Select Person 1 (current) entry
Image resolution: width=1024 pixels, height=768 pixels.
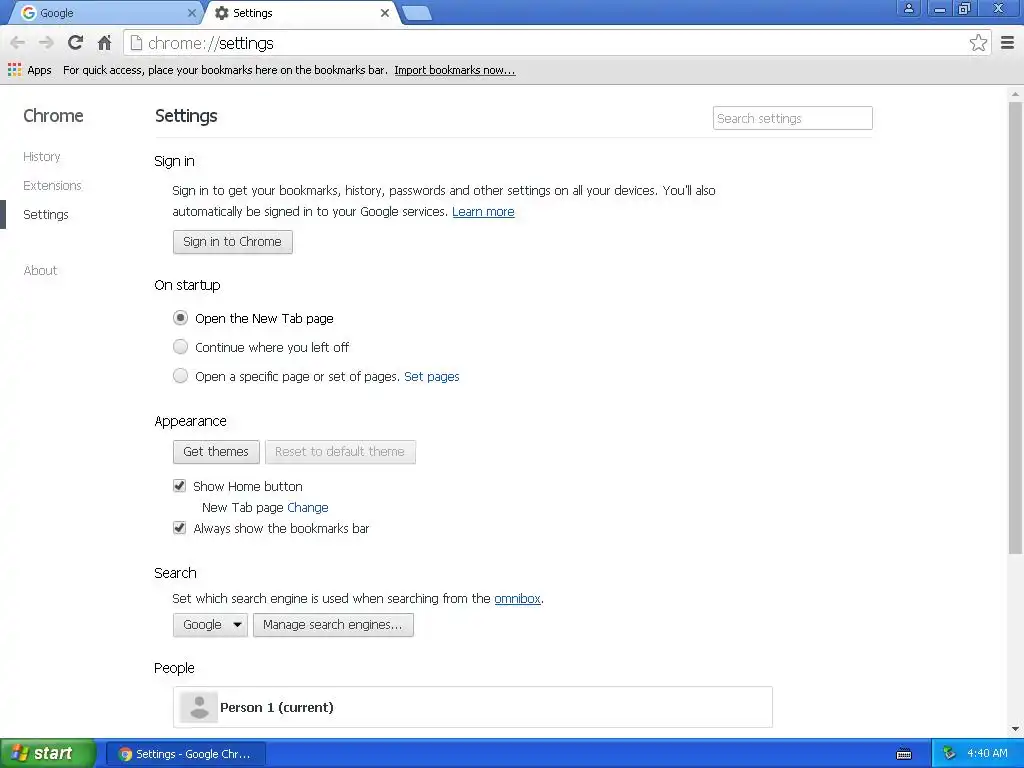click(x=473, y=707)
